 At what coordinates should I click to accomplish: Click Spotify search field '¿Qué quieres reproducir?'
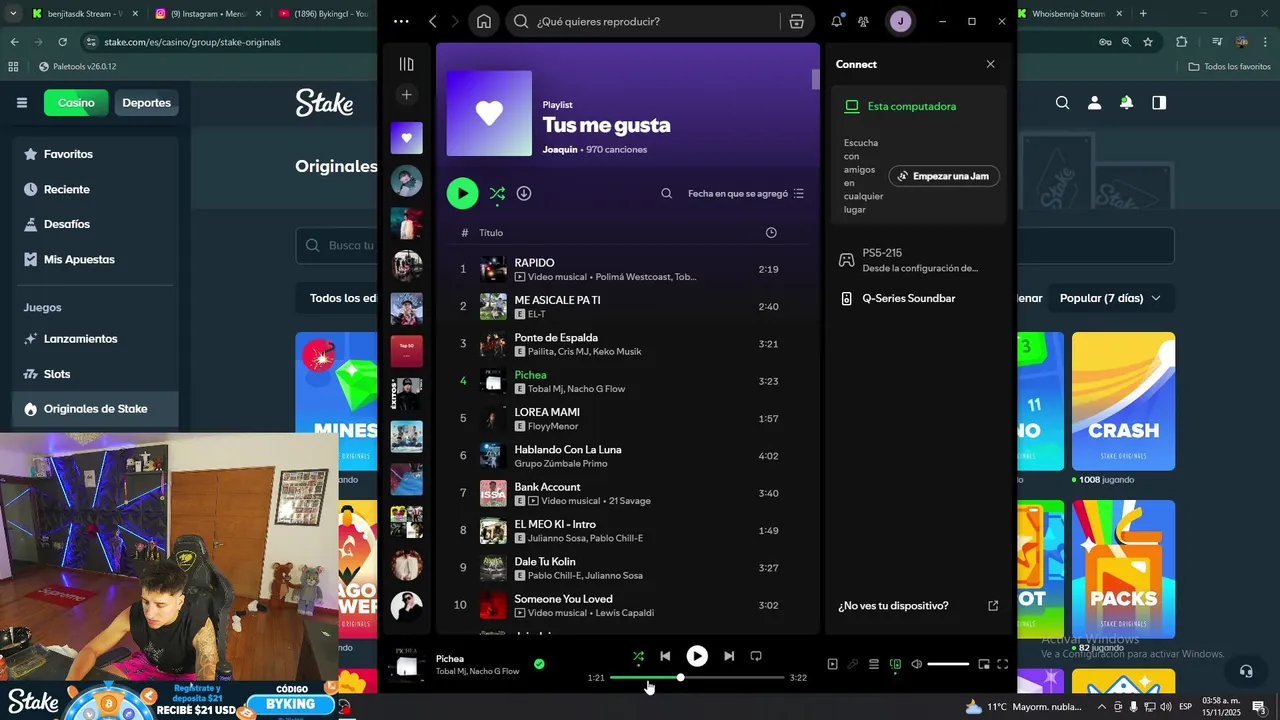pyautogui.click(x=645, y=21)
